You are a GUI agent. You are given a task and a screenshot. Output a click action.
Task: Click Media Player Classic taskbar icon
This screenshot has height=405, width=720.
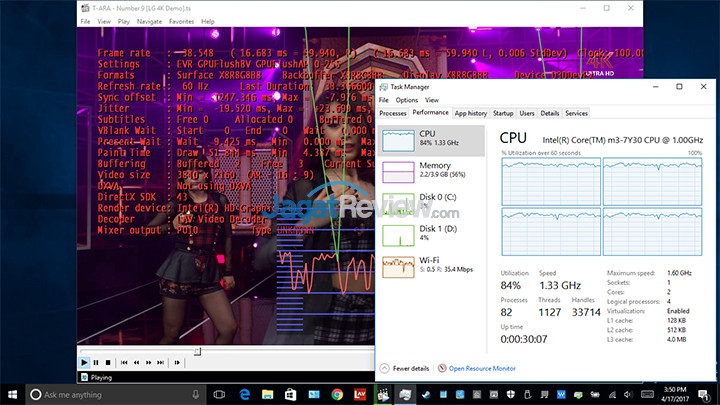[383, 394]
